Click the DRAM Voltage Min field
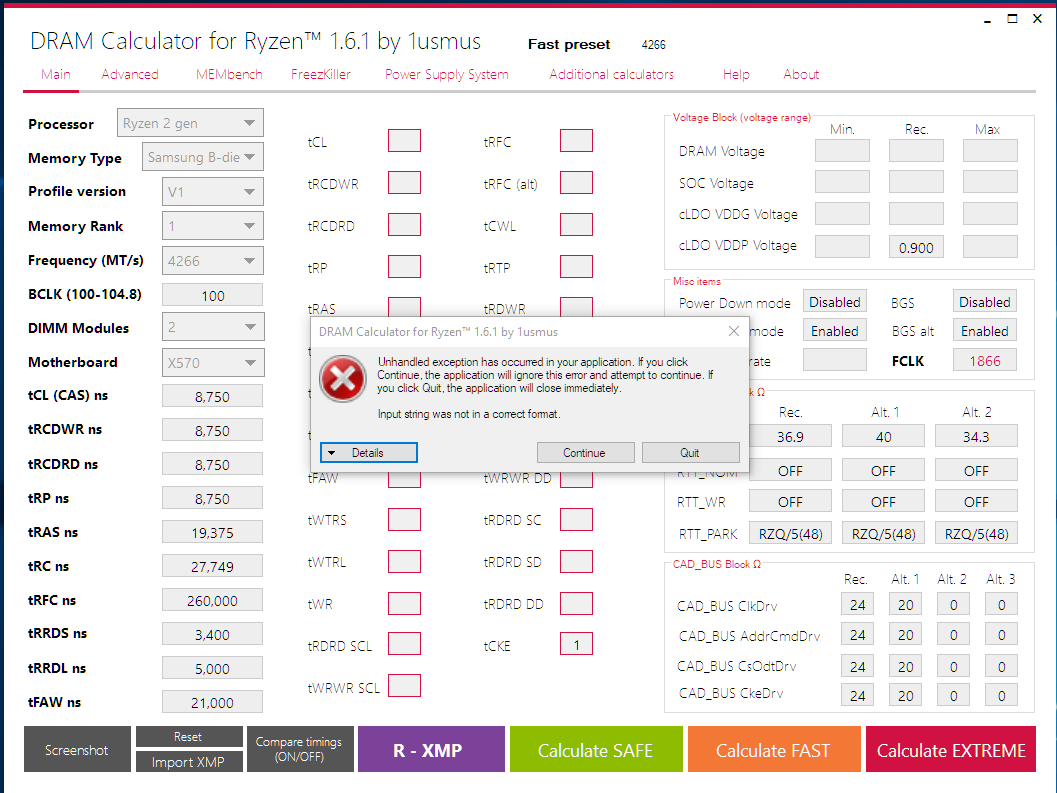 [x=842, y=150]
